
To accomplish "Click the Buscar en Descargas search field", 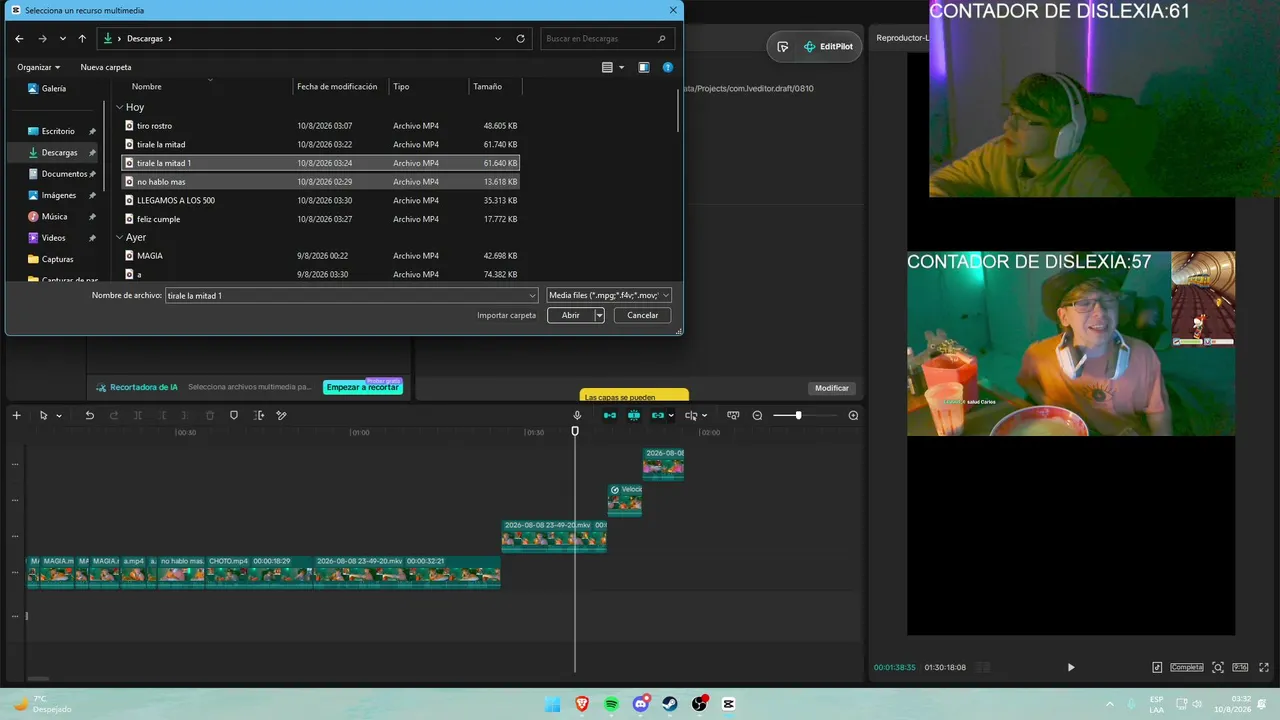I will tap(607, 38).
